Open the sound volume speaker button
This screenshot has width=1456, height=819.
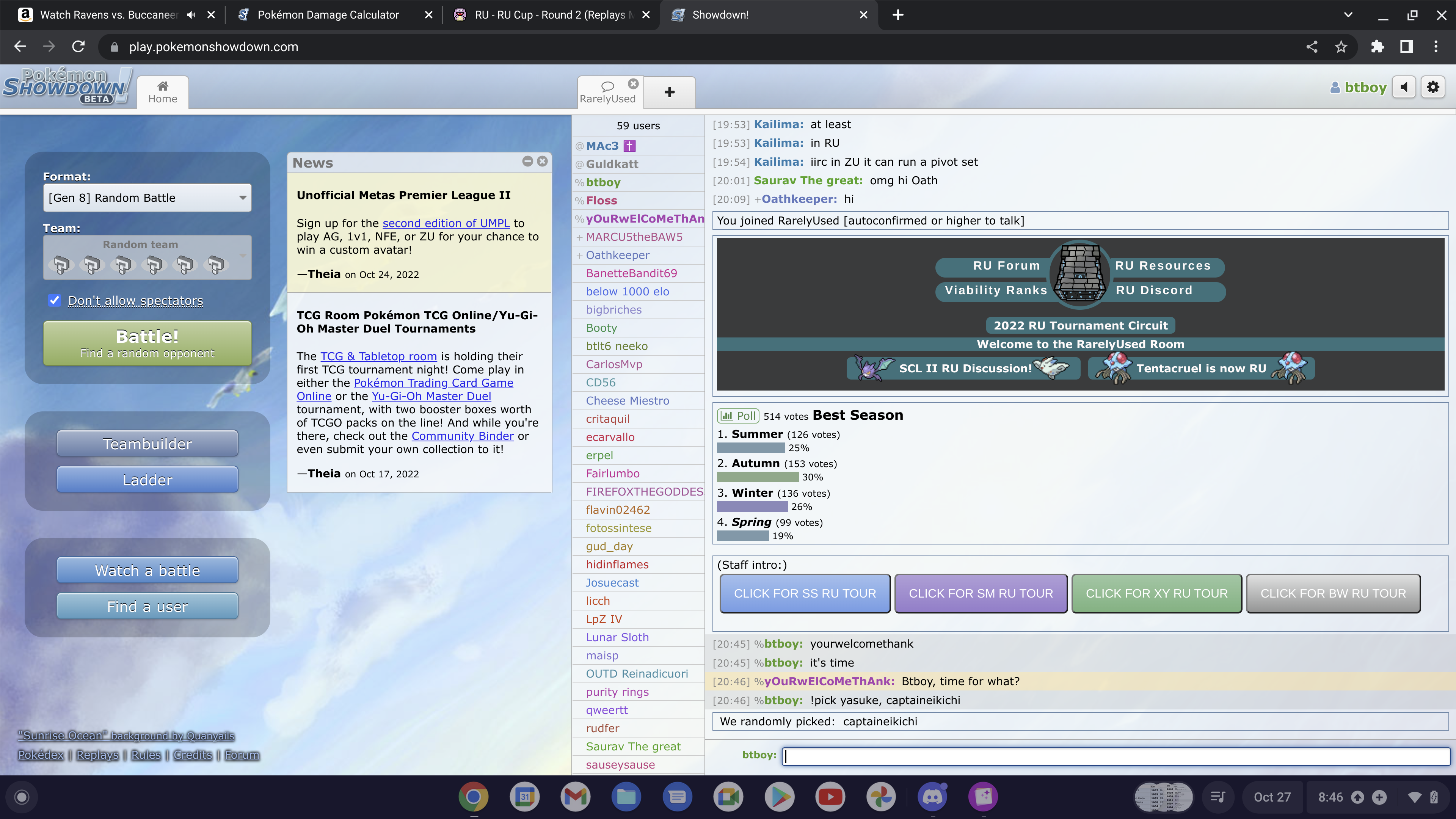1404,87
